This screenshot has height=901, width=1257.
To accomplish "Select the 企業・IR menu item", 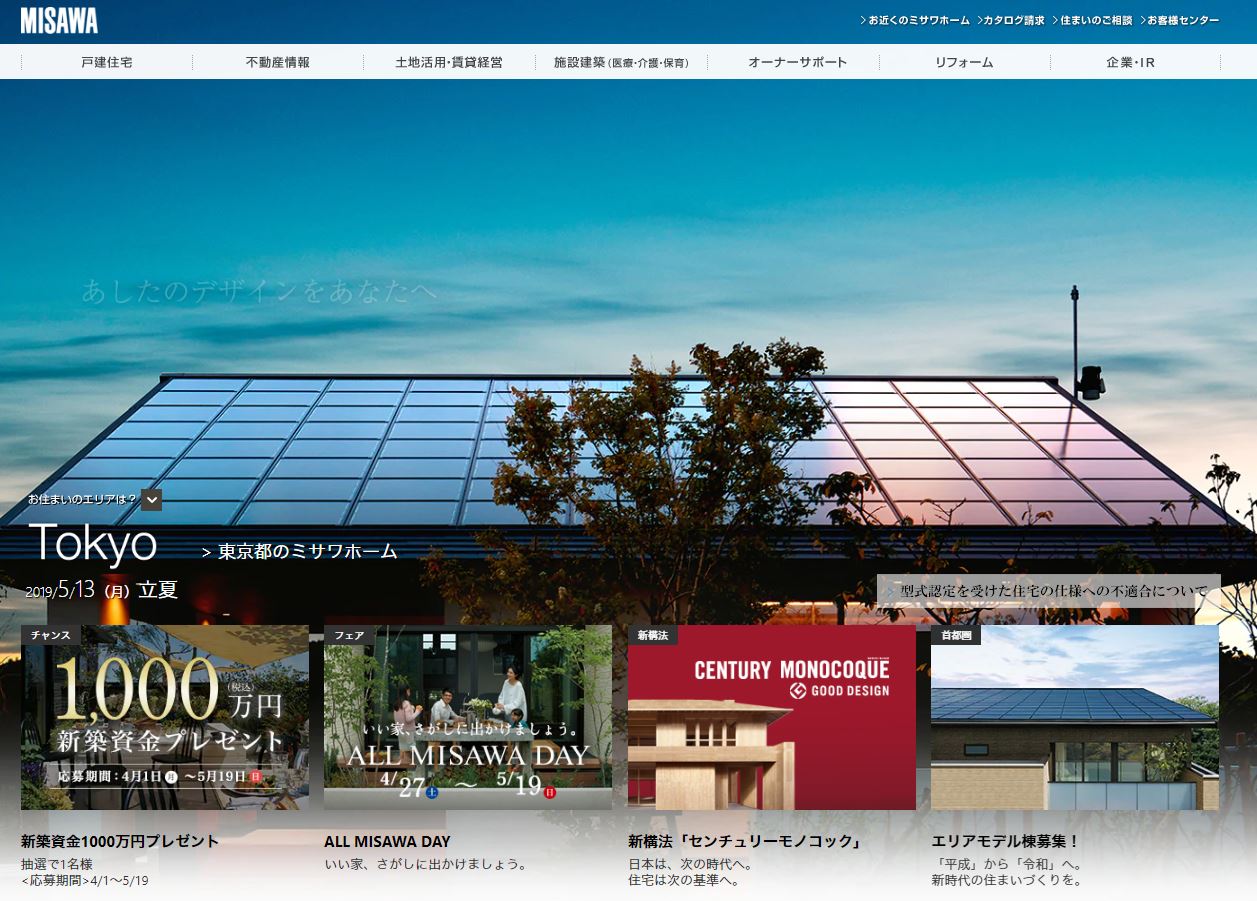I will pos(1131,62).
